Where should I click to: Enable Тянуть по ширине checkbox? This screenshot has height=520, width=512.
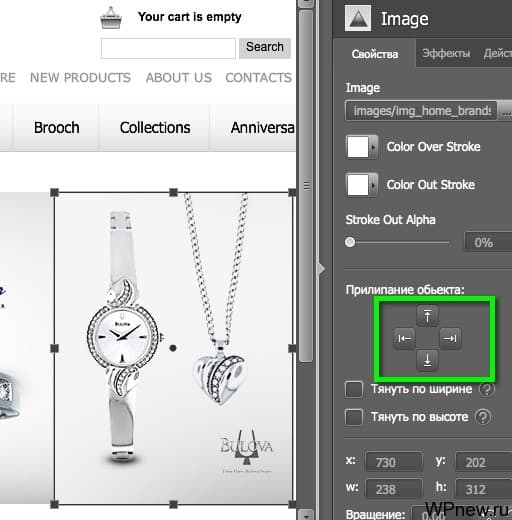(354, 390)
